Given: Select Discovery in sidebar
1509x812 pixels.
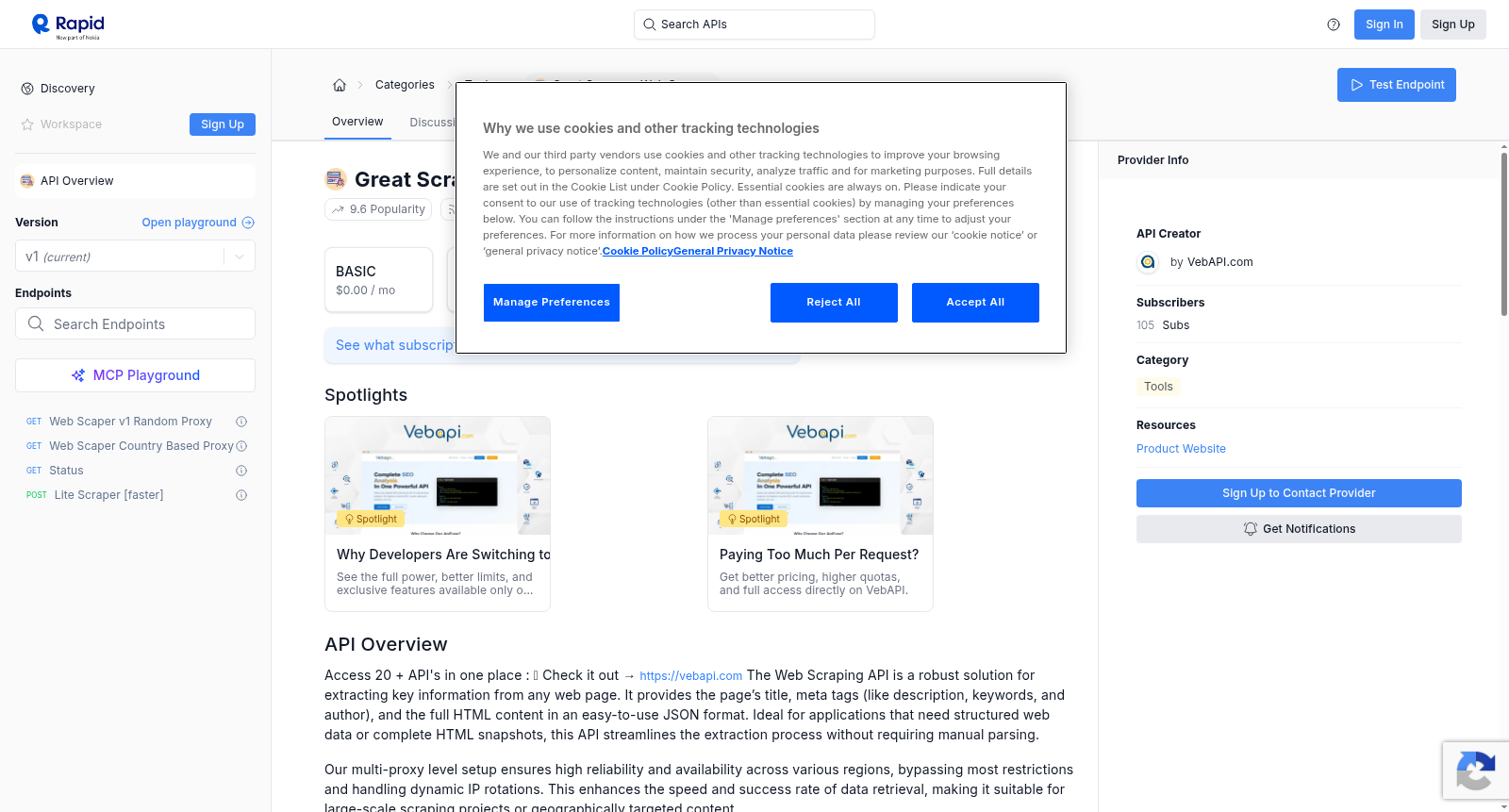Looking at the screenshot, I should point(135,89).
